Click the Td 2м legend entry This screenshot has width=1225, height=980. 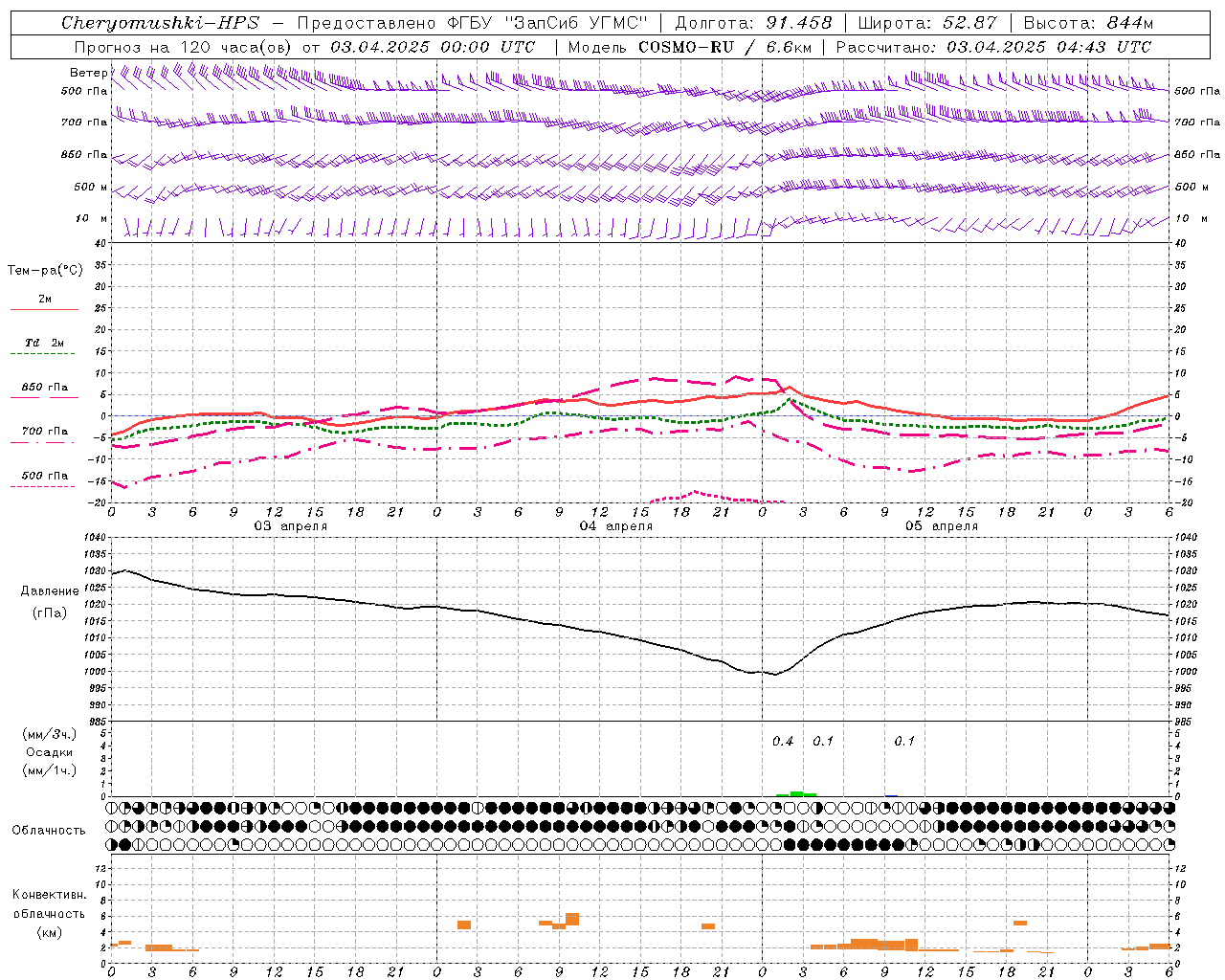click(x=45, y=343)
